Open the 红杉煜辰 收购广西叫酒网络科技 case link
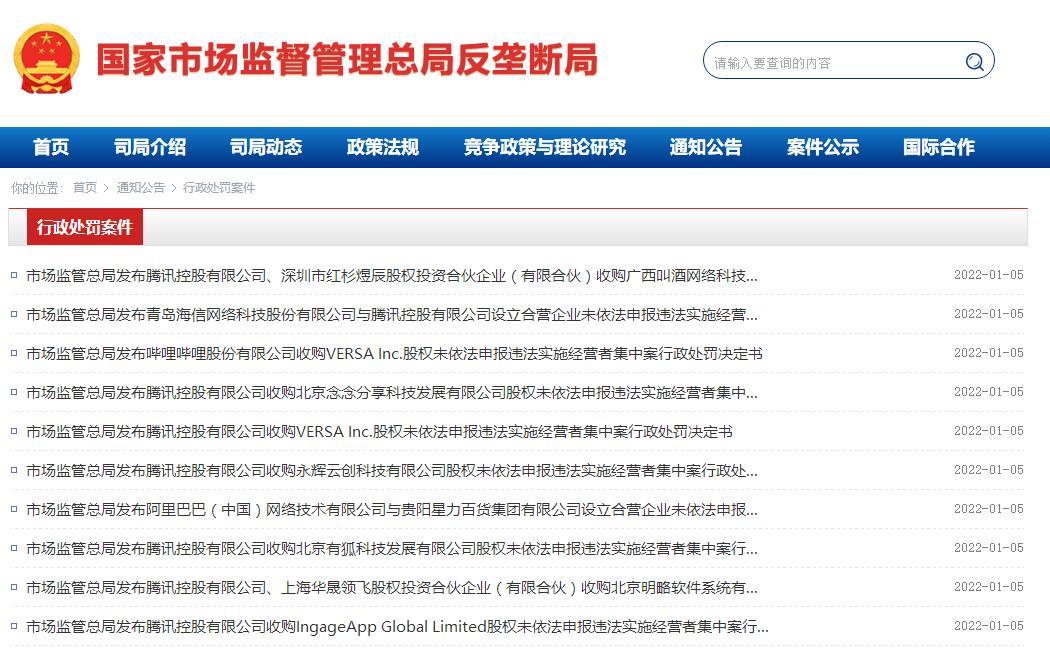Screen dimensions: 1050x660 pos(392,275)
